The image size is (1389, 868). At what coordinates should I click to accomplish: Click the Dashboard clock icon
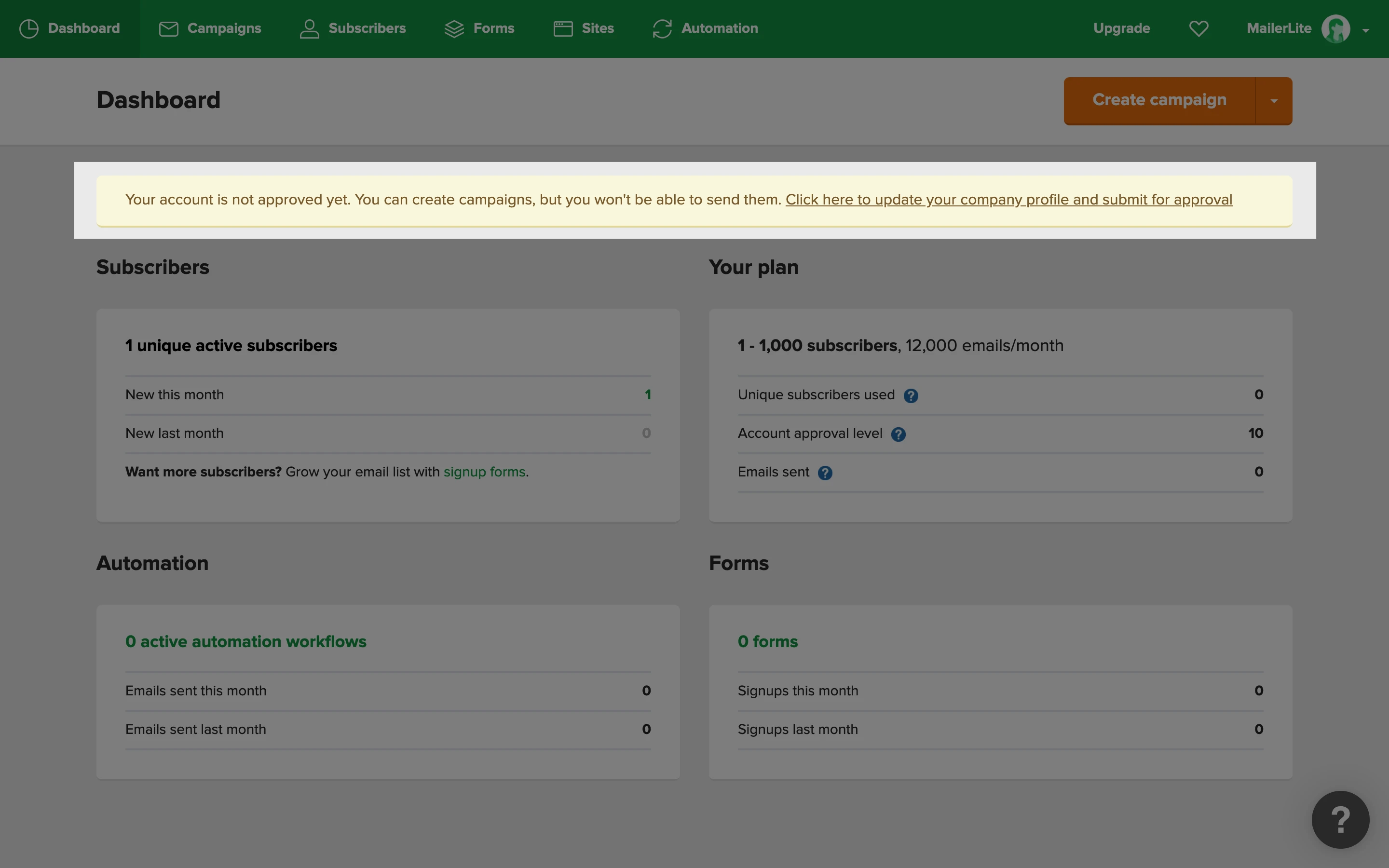point(29,28)
